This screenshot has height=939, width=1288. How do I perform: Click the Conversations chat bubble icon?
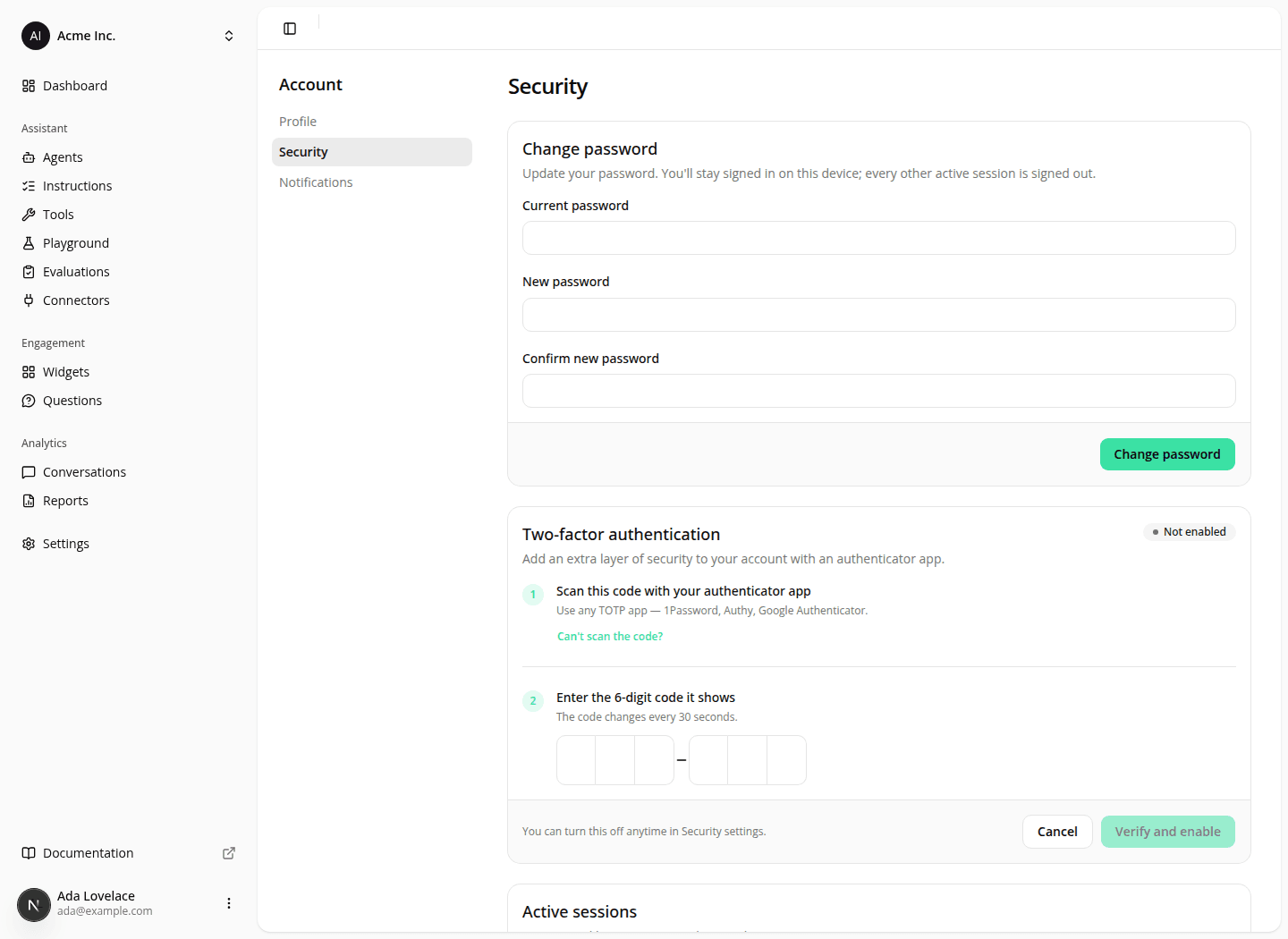[29, 472]
